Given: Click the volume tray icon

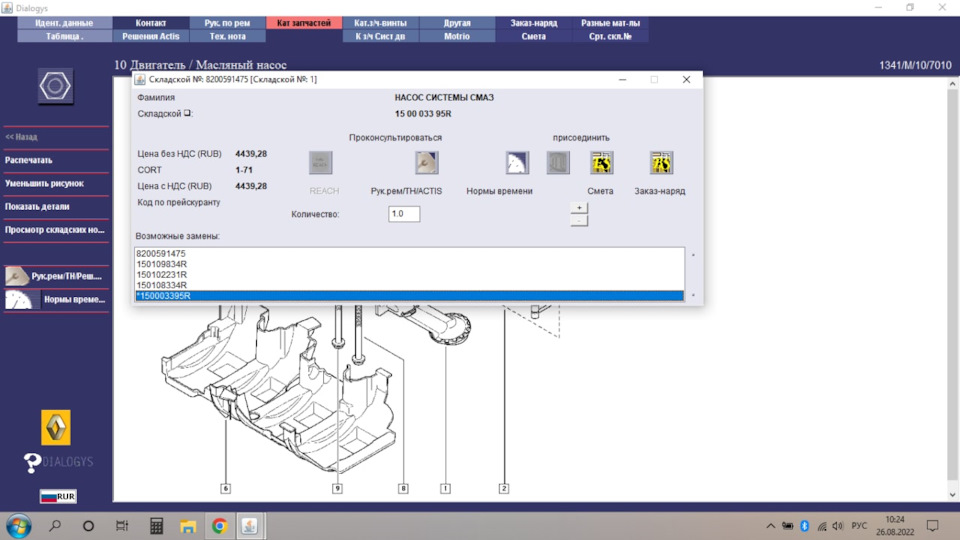Looking at the screenshot, I should [x=838, y=526].
